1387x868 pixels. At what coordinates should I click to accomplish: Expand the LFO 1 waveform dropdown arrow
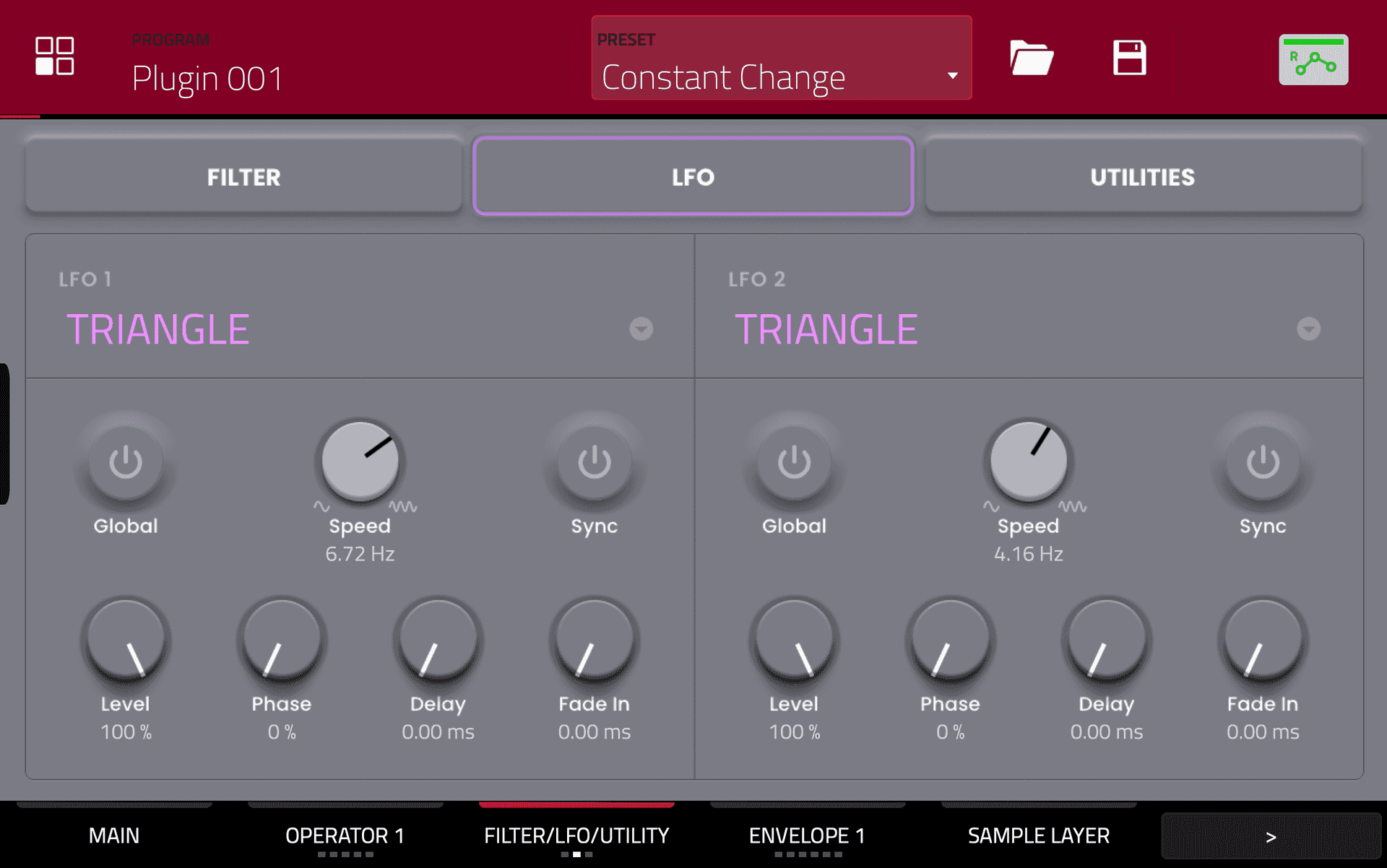click(641, 329)
